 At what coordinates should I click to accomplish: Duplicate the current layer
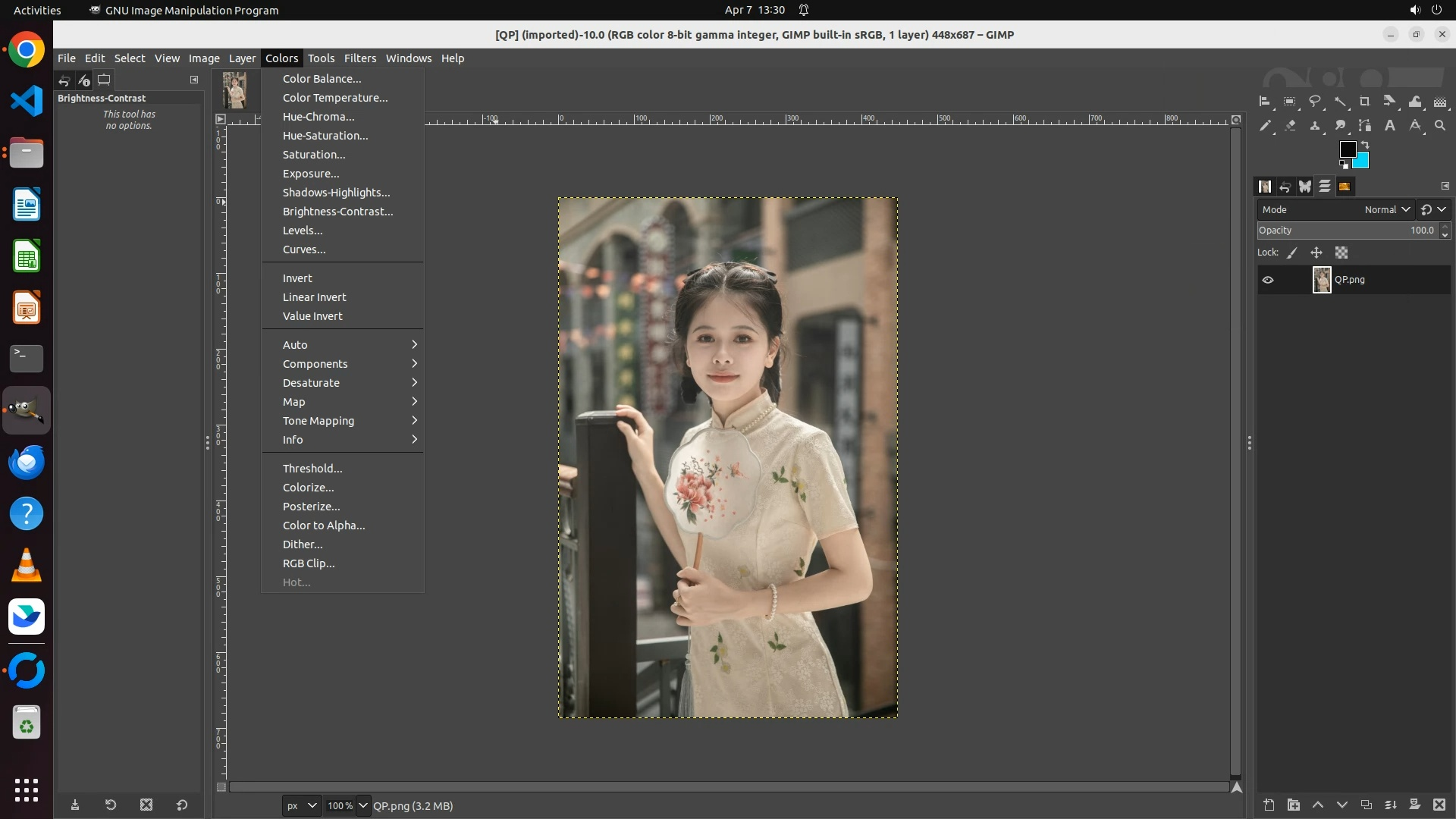coord(1367,805)
